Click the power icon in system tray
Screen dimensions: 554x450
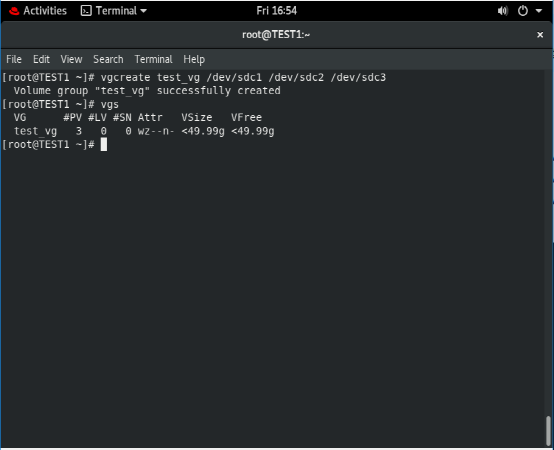click(523, 11)
